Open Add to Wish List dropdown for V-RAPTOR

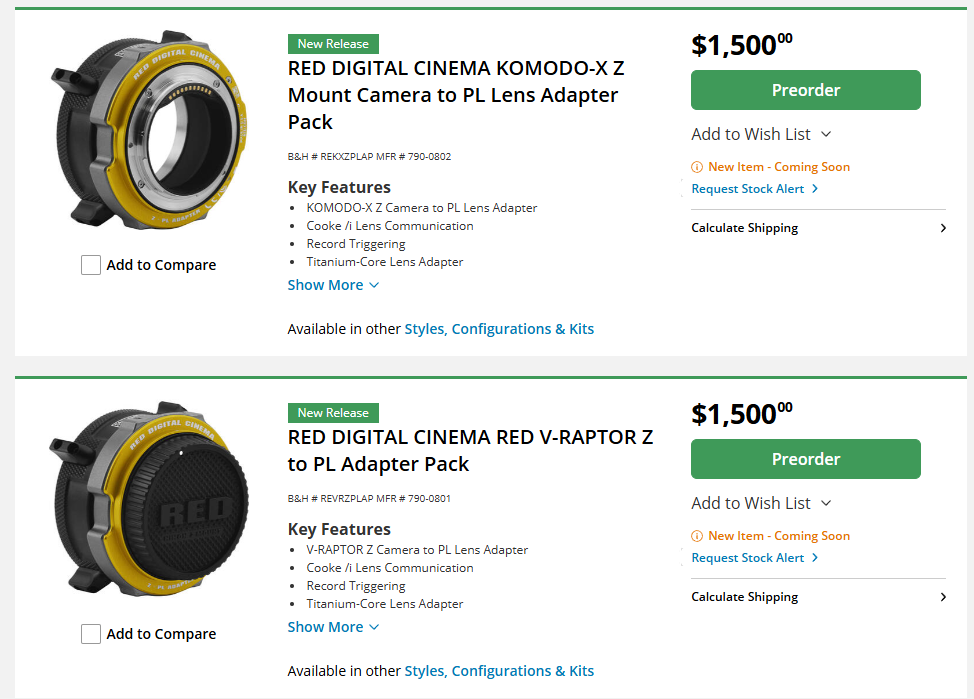point(761,503)
